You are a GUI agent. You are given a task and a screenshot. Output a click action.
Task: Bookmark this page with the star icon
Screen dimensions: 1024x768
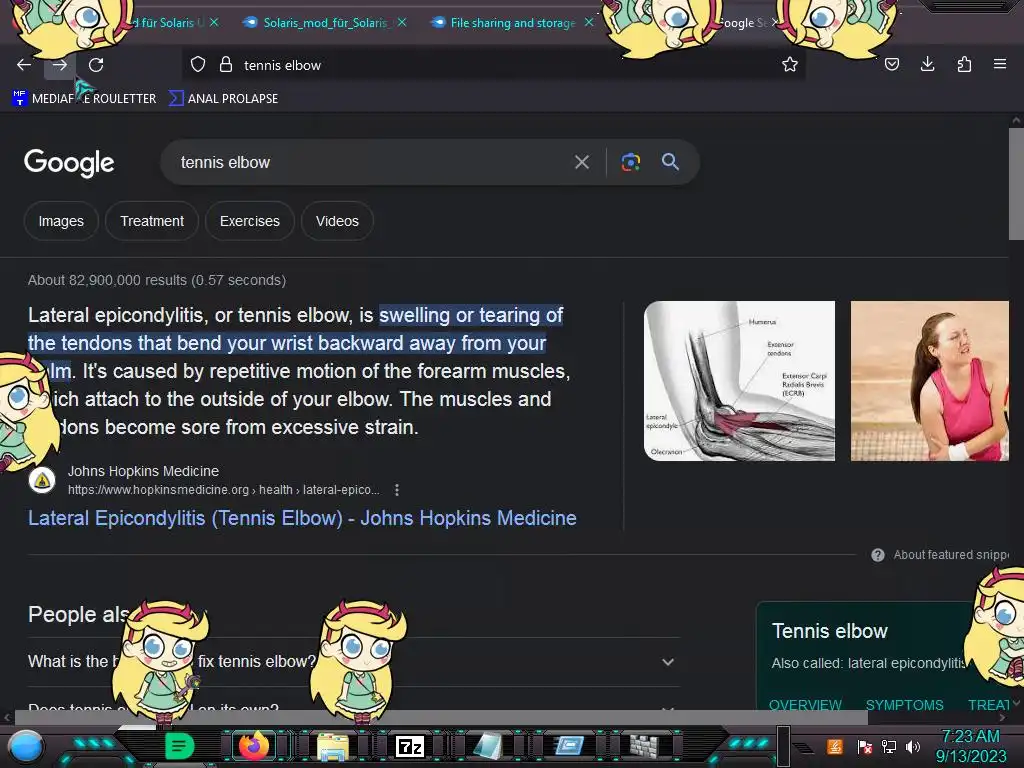click(x=790, y=65)
